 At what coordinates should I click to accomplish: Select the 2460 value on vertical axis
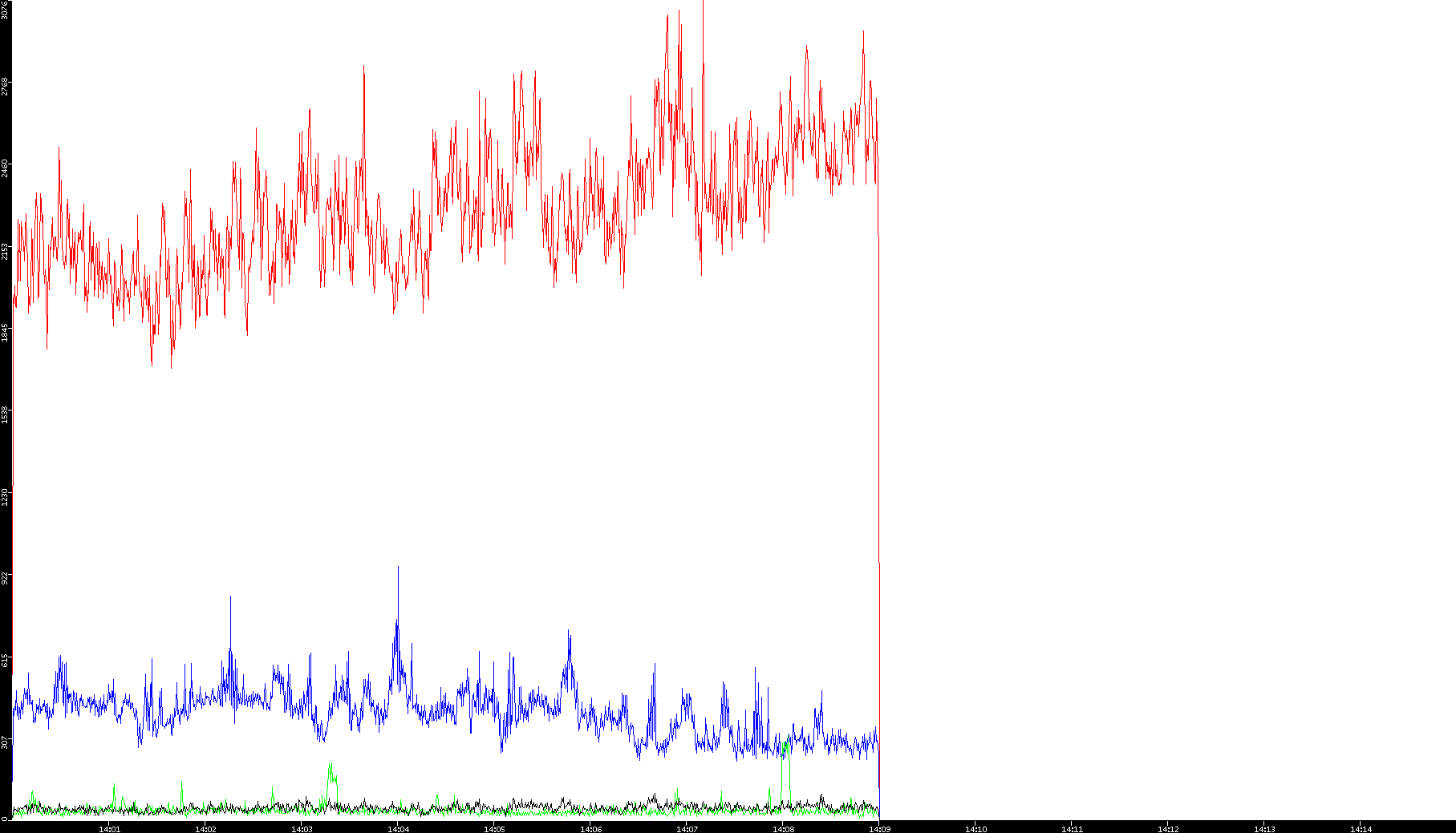[5, 169]
